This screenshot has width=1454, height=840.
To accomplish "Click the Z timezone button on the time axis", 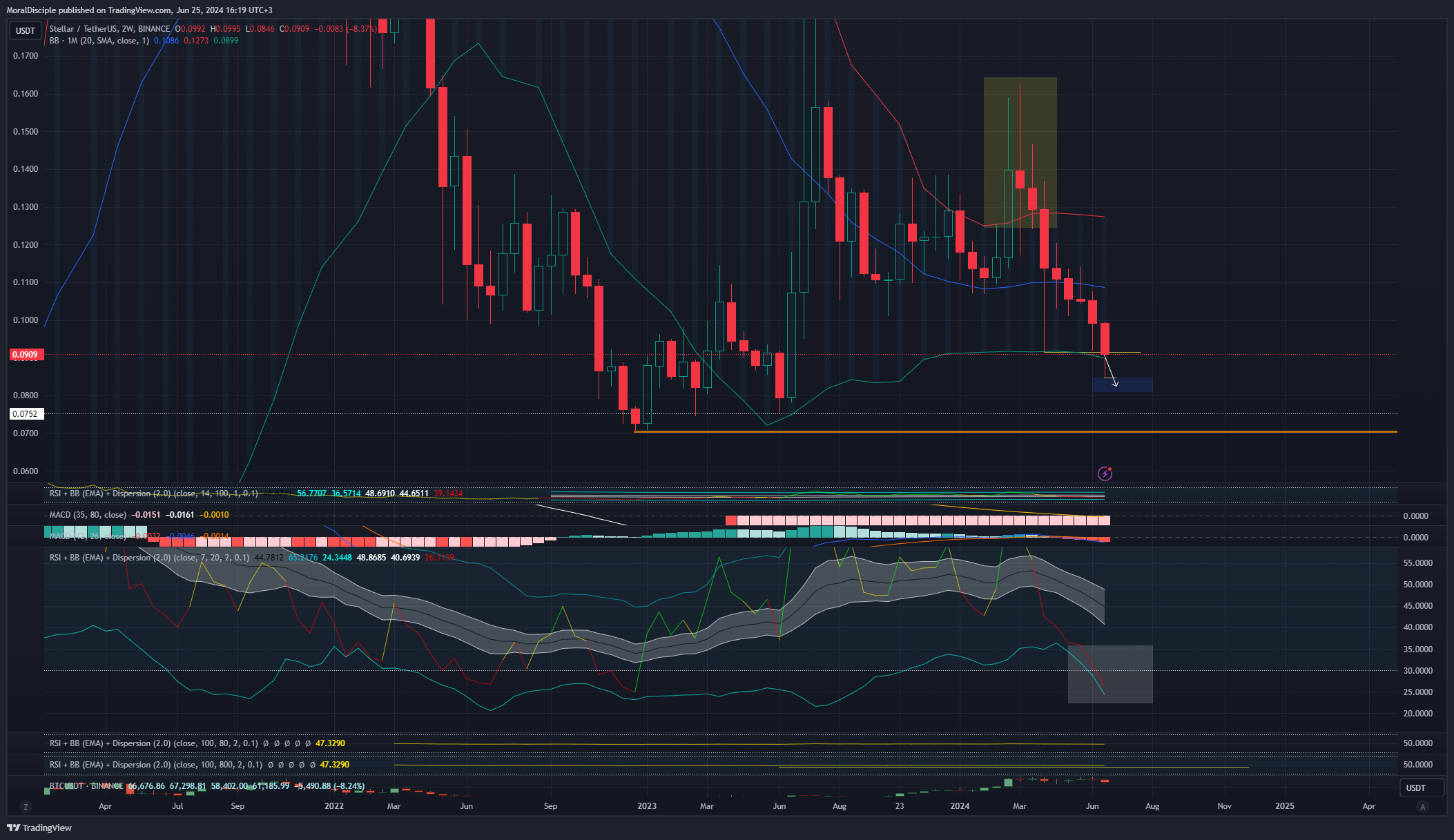I will pyautogui.click(x=26, y=806).
